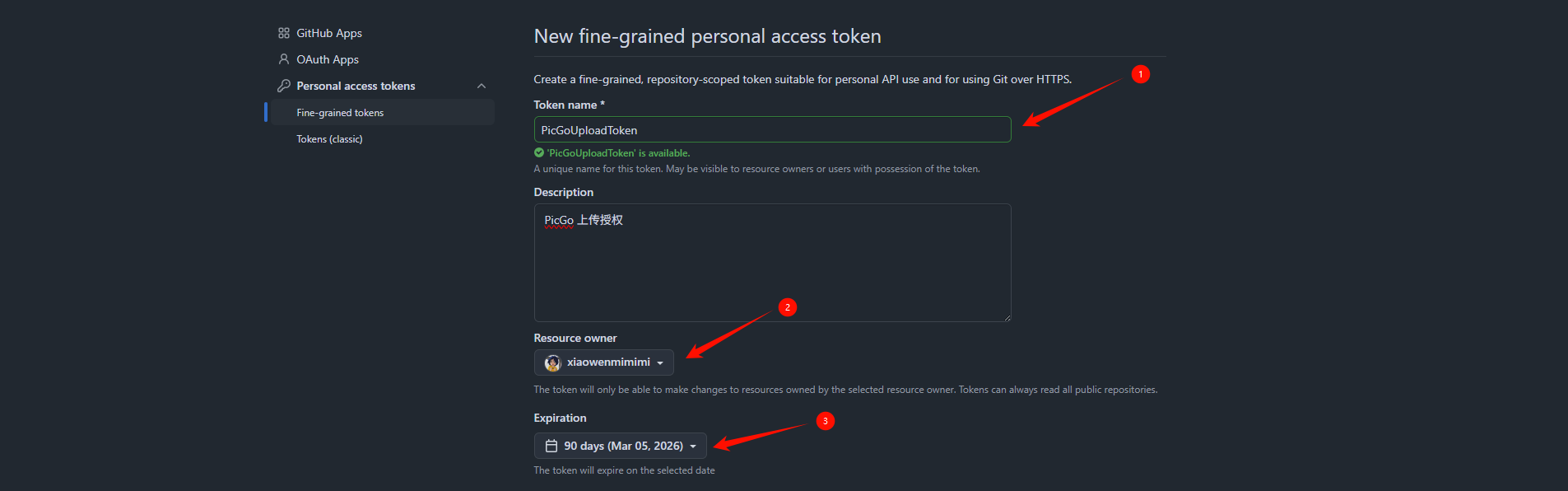Click red annotation marker number 2
Viewport: 1568px width, 491px height.
tap(788, 307)
